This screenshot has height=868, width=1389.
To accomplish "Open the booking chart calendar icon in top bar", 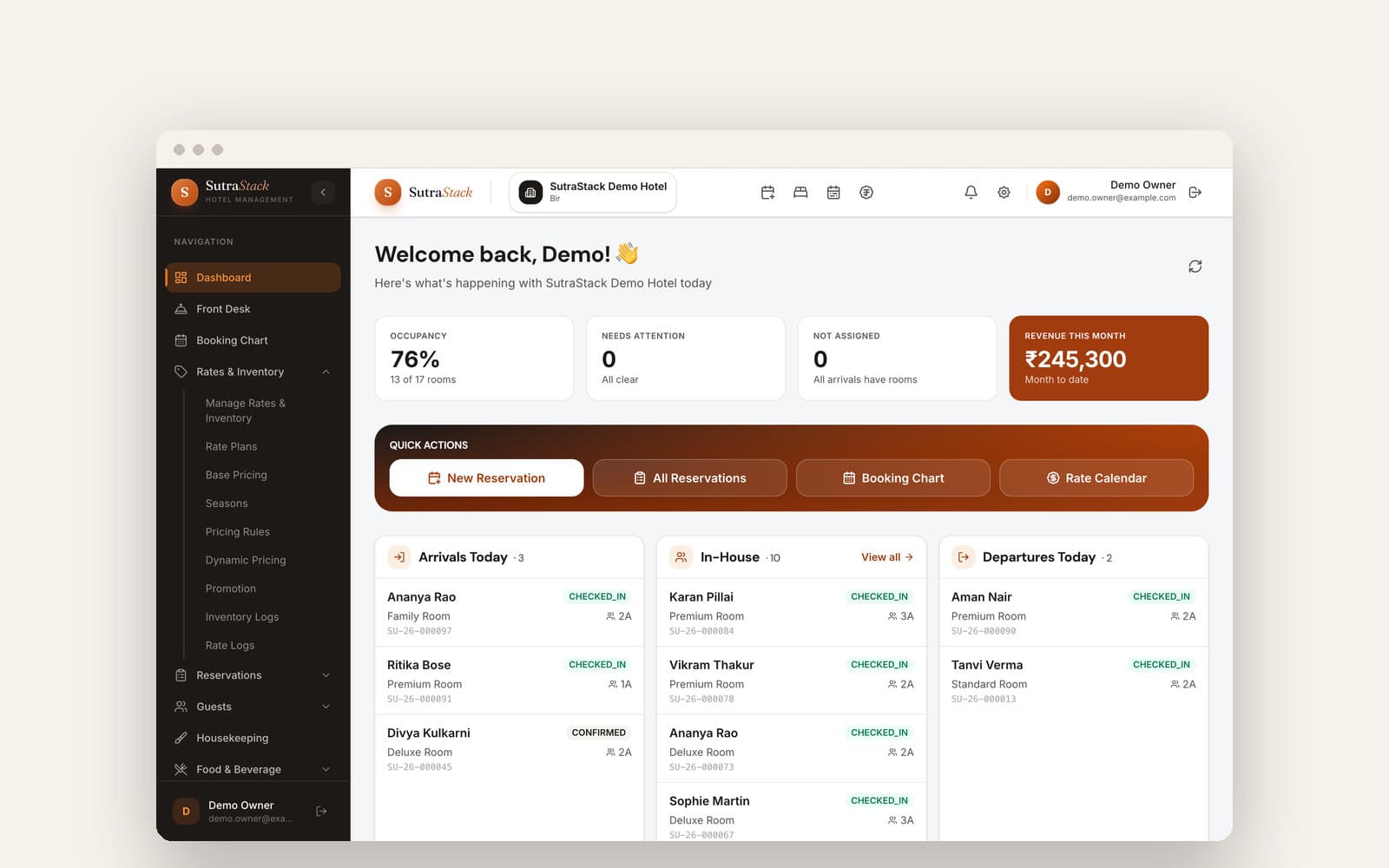I will coord(833,193).
